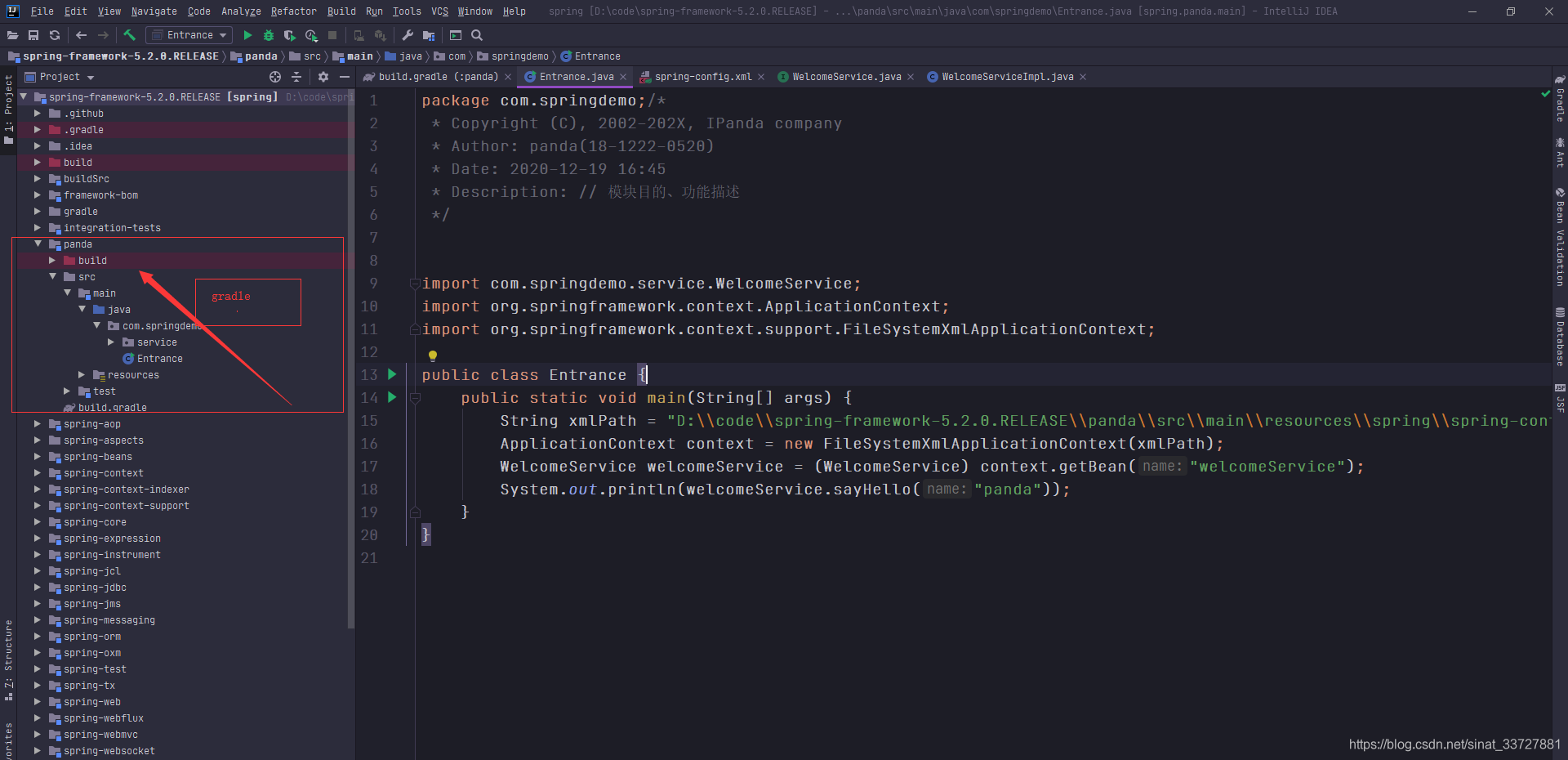The image size is (1568, 760).
Task: Collapse all in Project panel
Action: (x=296, y=77)
